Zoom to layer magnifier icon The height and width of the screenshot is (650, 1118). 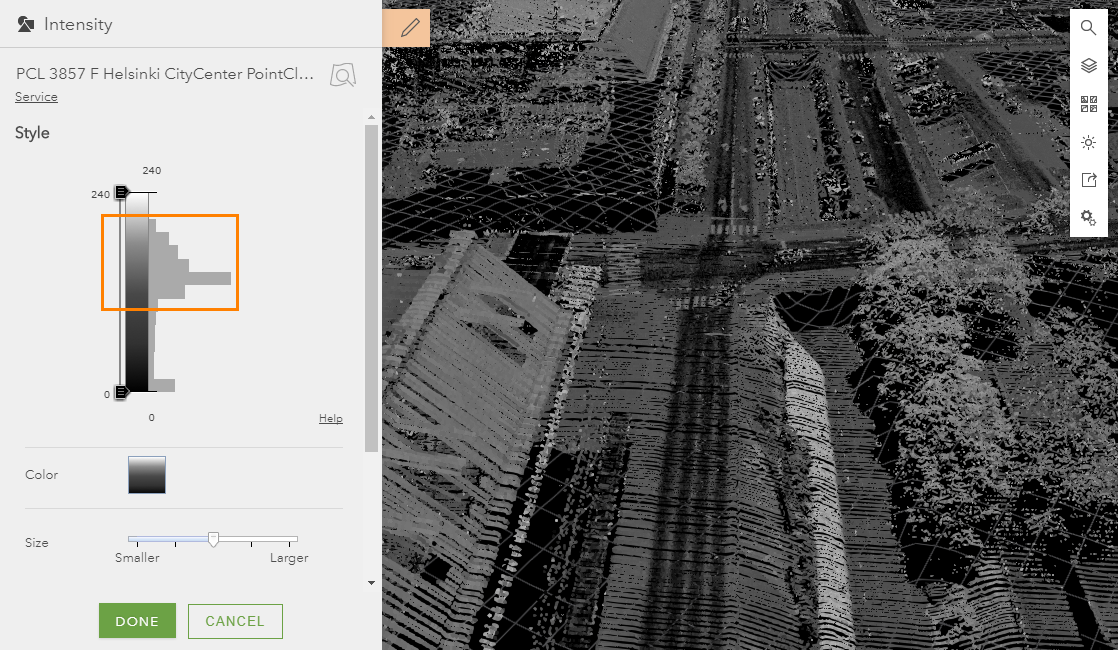(343, 75)
